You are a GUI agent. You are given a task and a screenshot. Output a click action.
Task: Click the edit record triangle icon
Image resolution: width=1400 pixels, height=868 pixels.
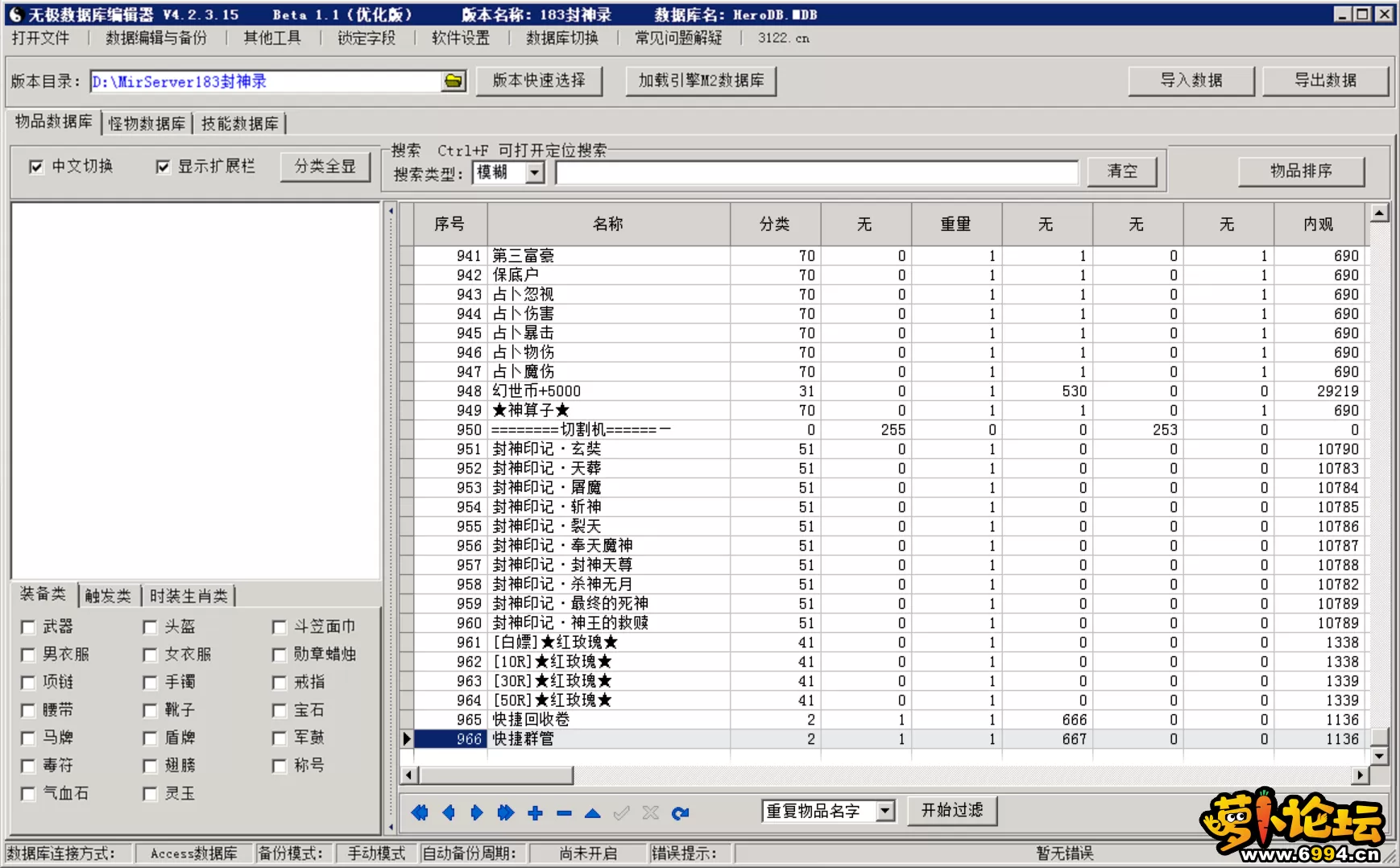pyautogui.click(x=593, y=813)
